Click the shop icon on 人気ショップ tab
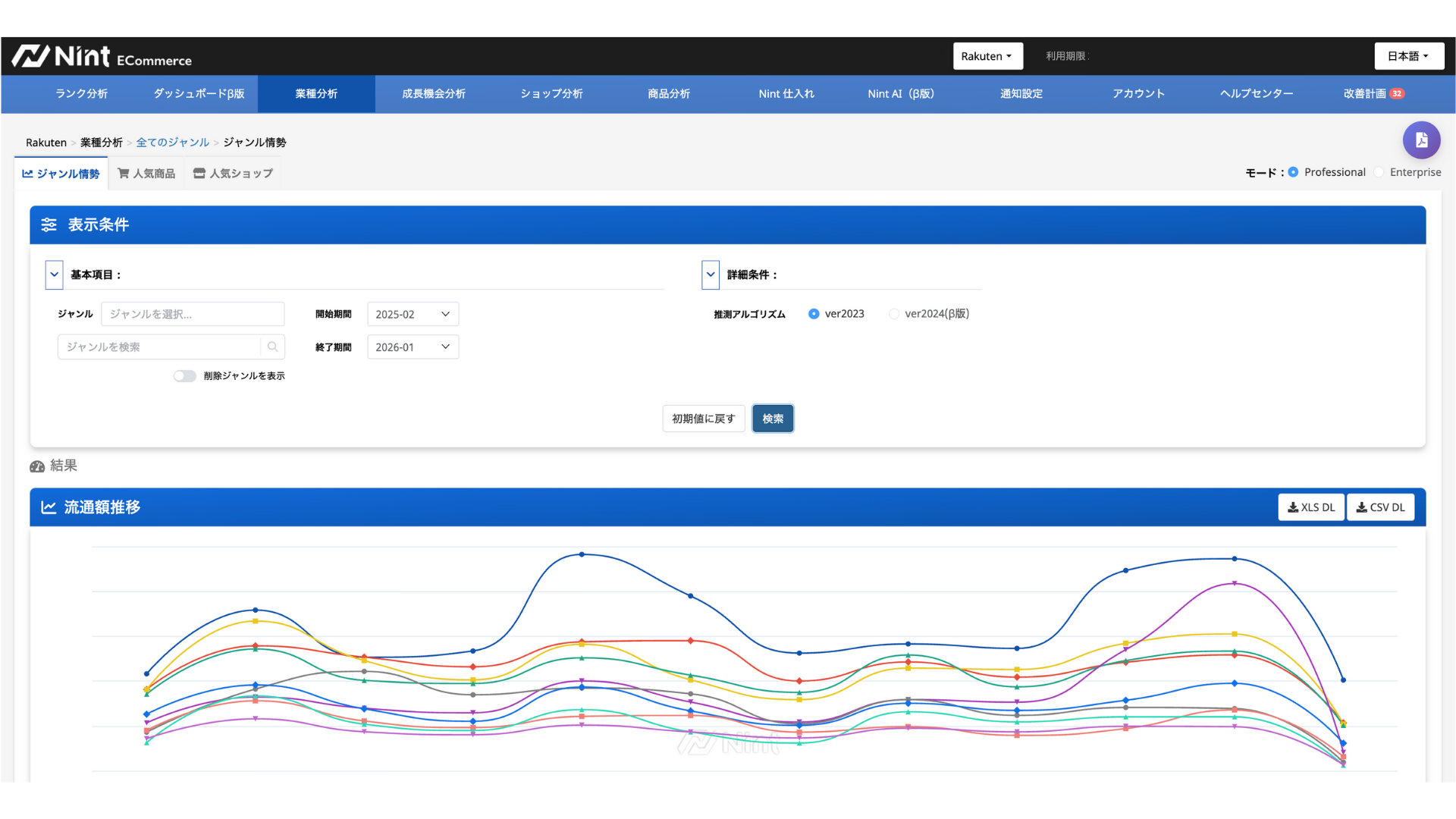Screen dimensions: 1456x819 click(x=199, y=173)
